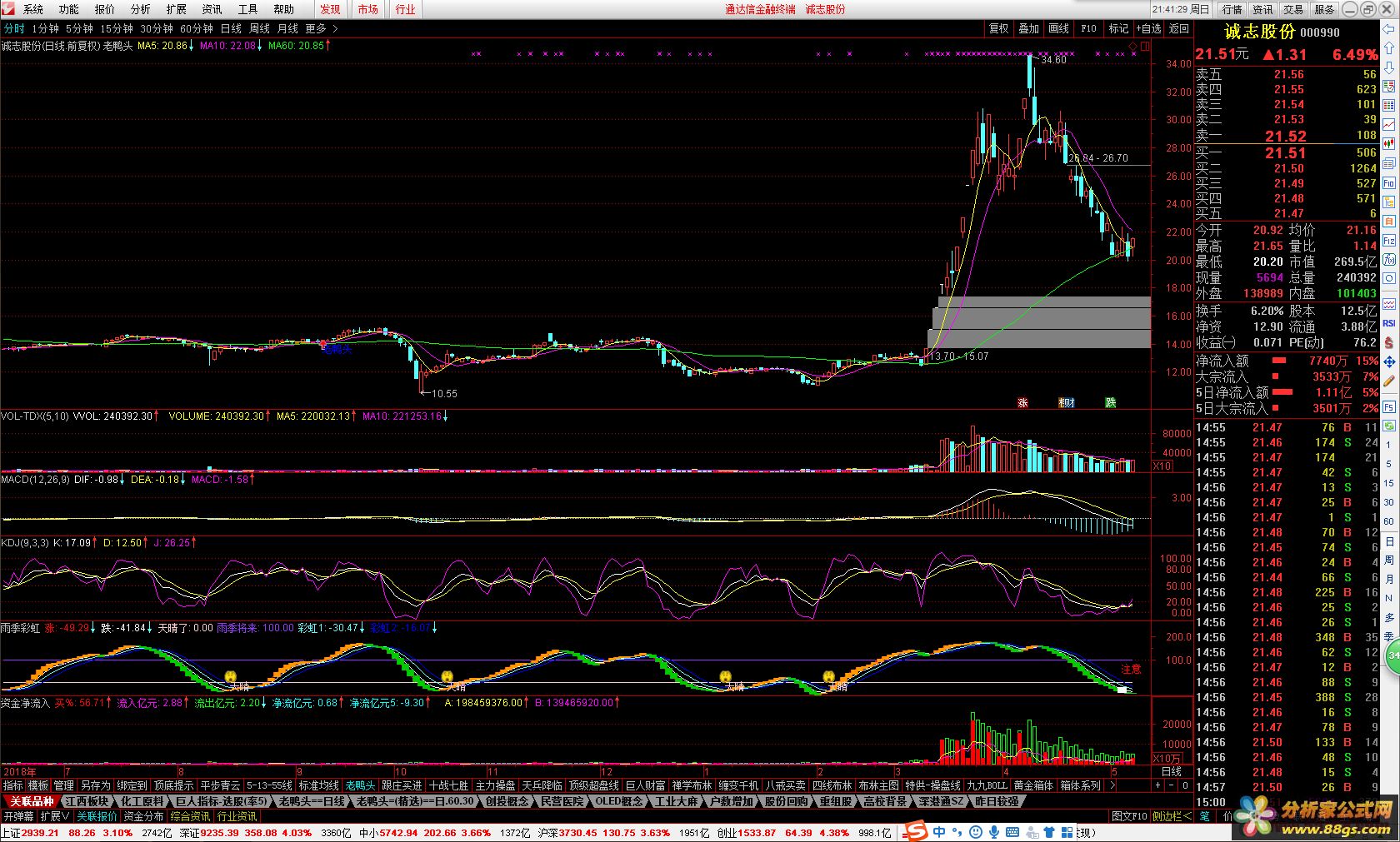Click the +自选 add to watchlist button

[1148, 28]
